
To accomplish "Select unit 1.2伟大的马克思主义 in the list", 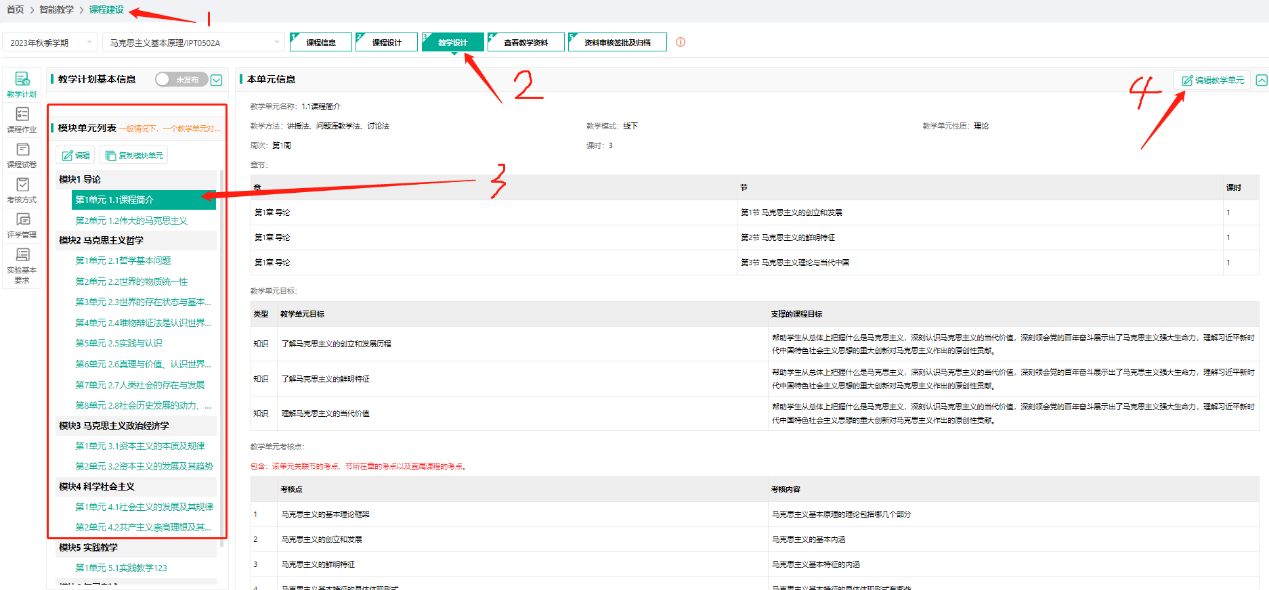I will click(131, 220).
